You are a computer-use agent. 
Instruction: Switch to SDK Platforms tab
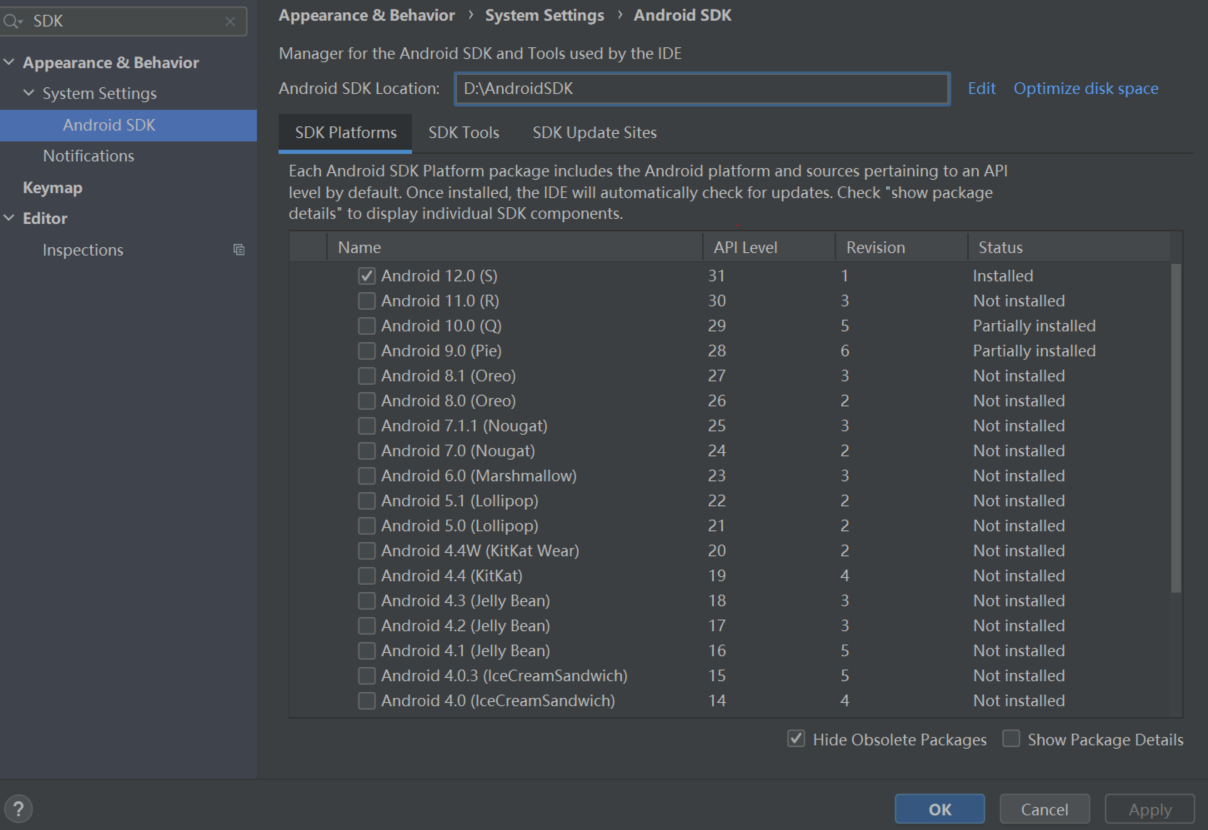click(x=346, y=132)
